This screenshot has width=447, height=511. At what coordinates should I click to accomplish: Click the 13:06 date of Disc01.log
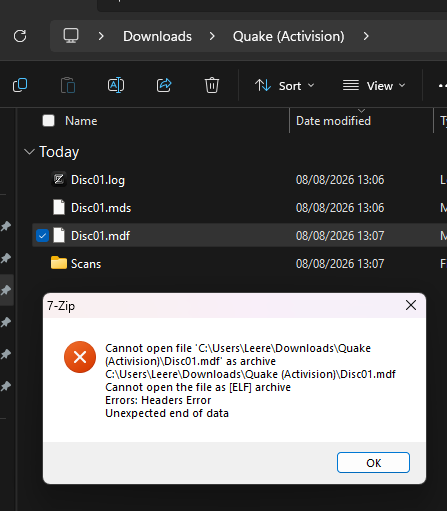(340, 180)
